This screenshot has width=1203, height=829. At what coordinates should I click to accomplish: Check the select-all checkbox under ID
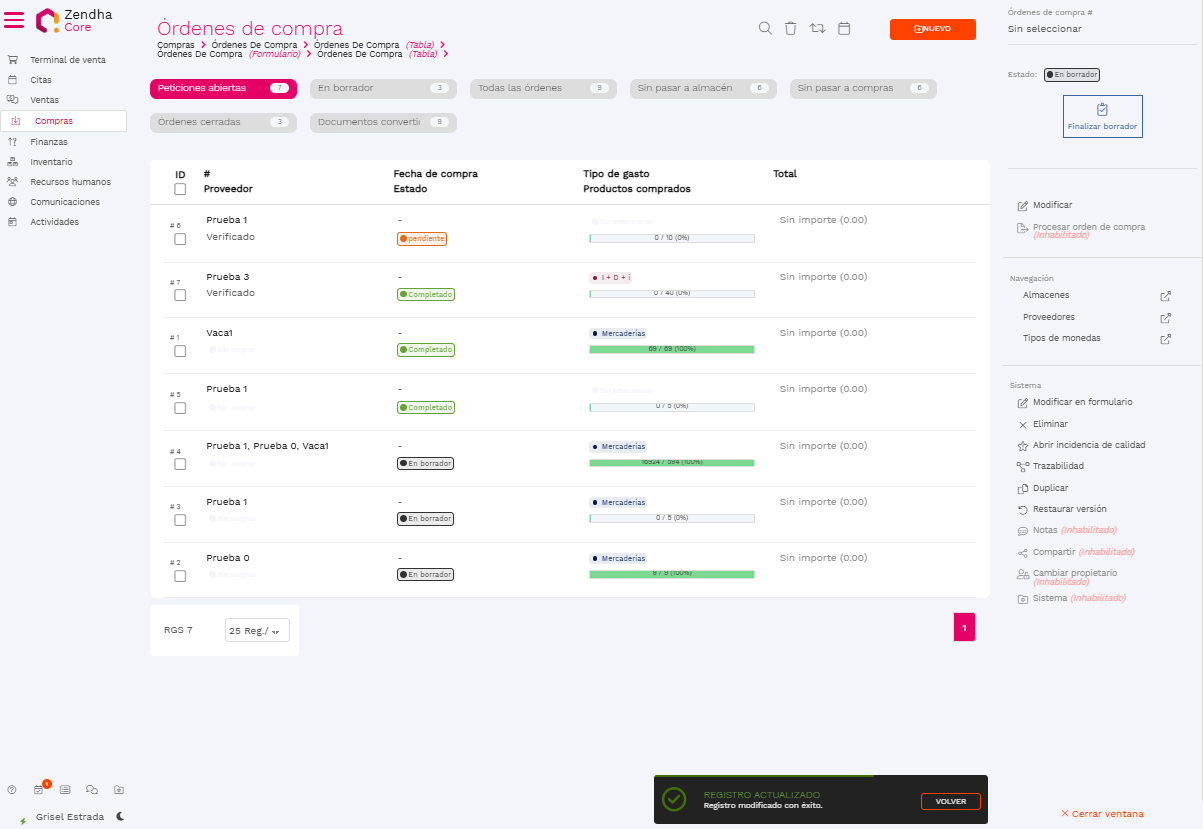(180, 189)
